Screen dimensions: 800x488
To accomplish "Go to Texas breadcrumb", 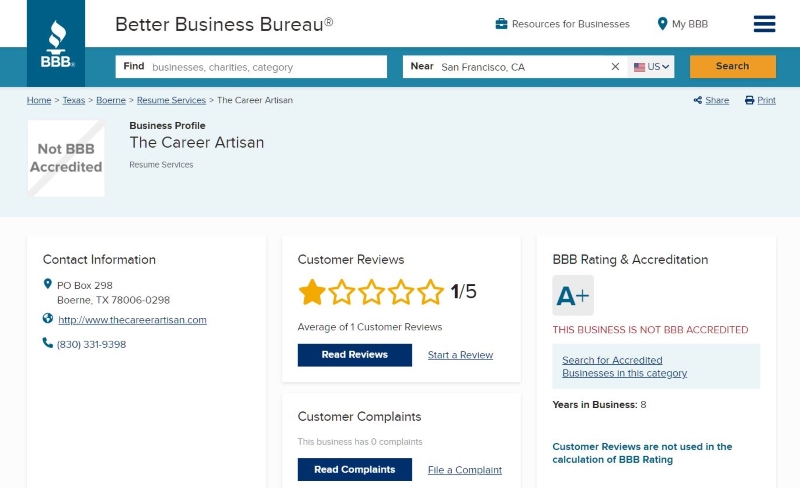I will (73, 100).
